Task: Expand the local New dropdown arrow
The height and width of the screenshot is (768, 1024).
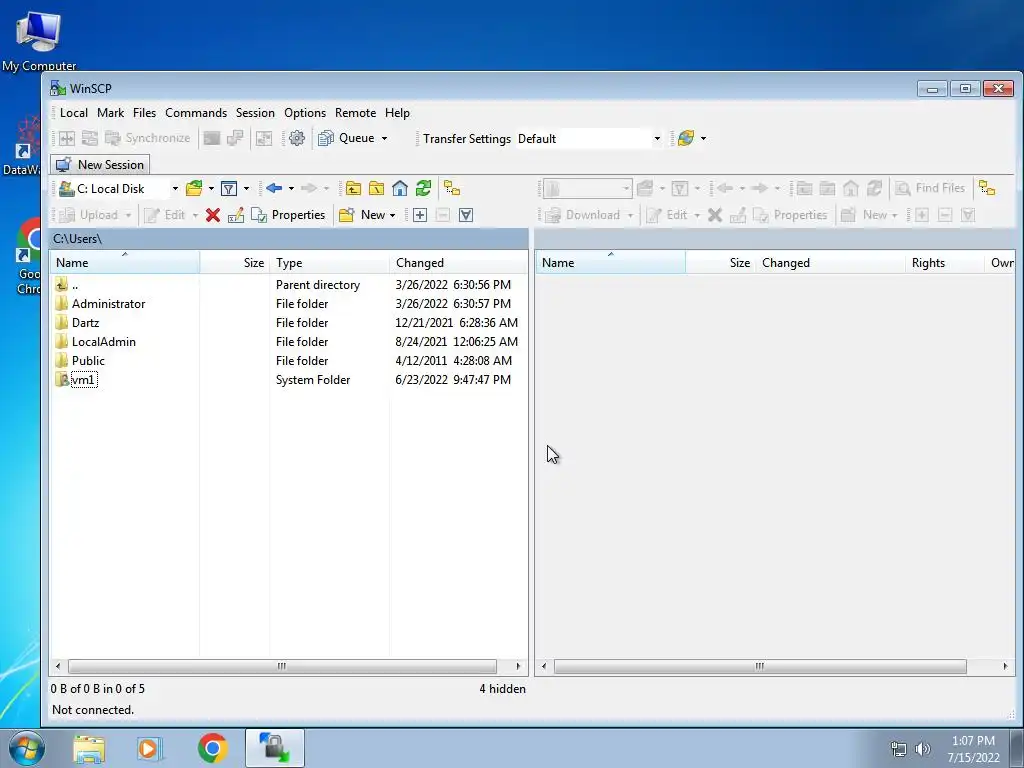Action: pos(392,215)
